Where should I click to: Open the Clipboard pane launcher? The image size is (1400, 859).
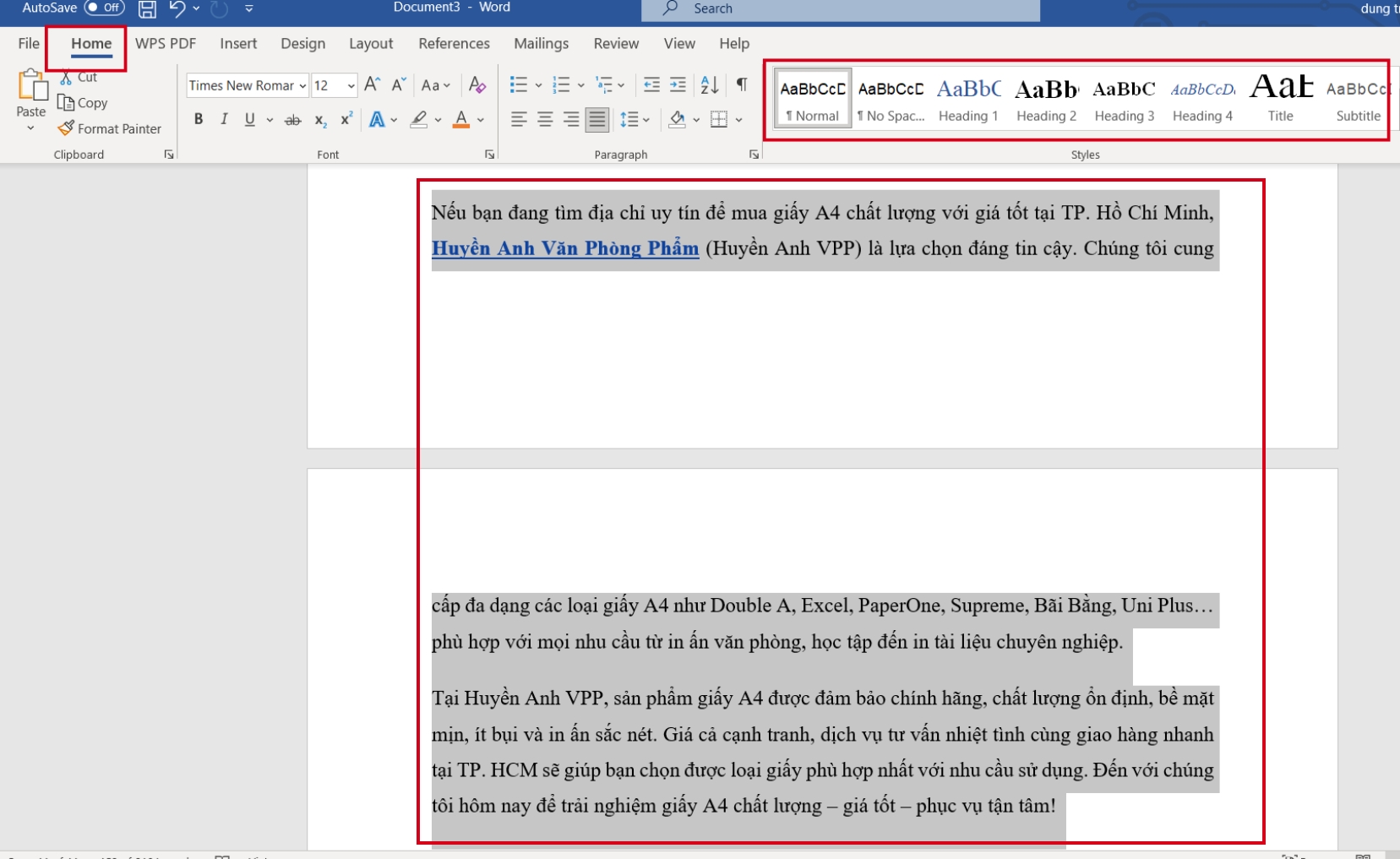click(x=169, y=155)
